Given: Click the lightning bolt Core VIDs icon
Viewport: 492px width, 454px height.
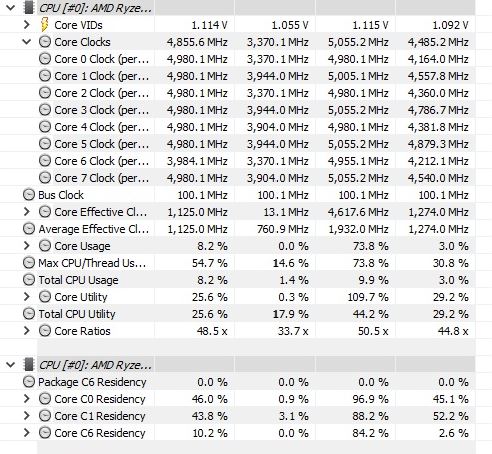Looking at the screenshot, I should point(44,25).
